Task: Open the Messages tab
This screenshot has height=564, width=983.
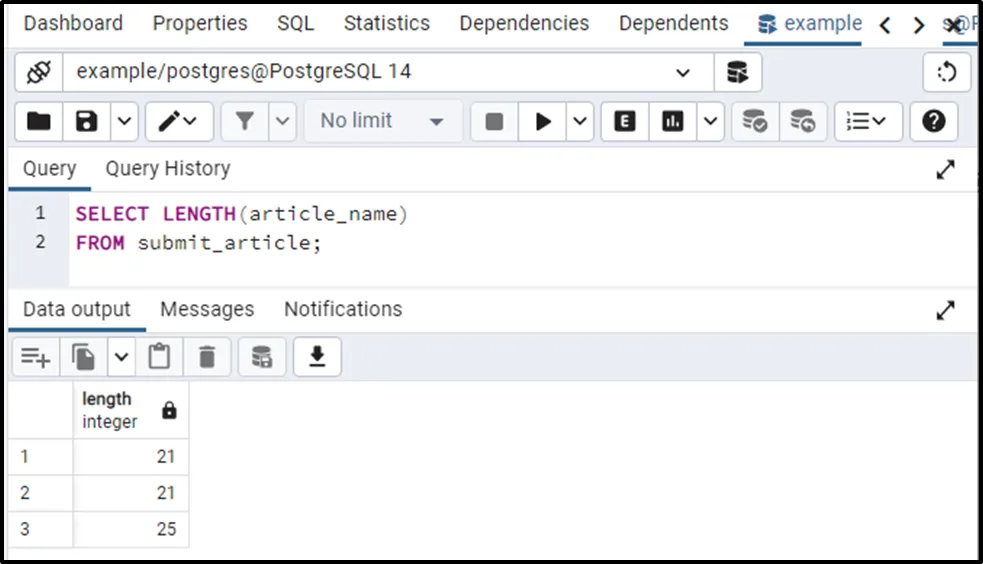Action: [x=207, y=310]
